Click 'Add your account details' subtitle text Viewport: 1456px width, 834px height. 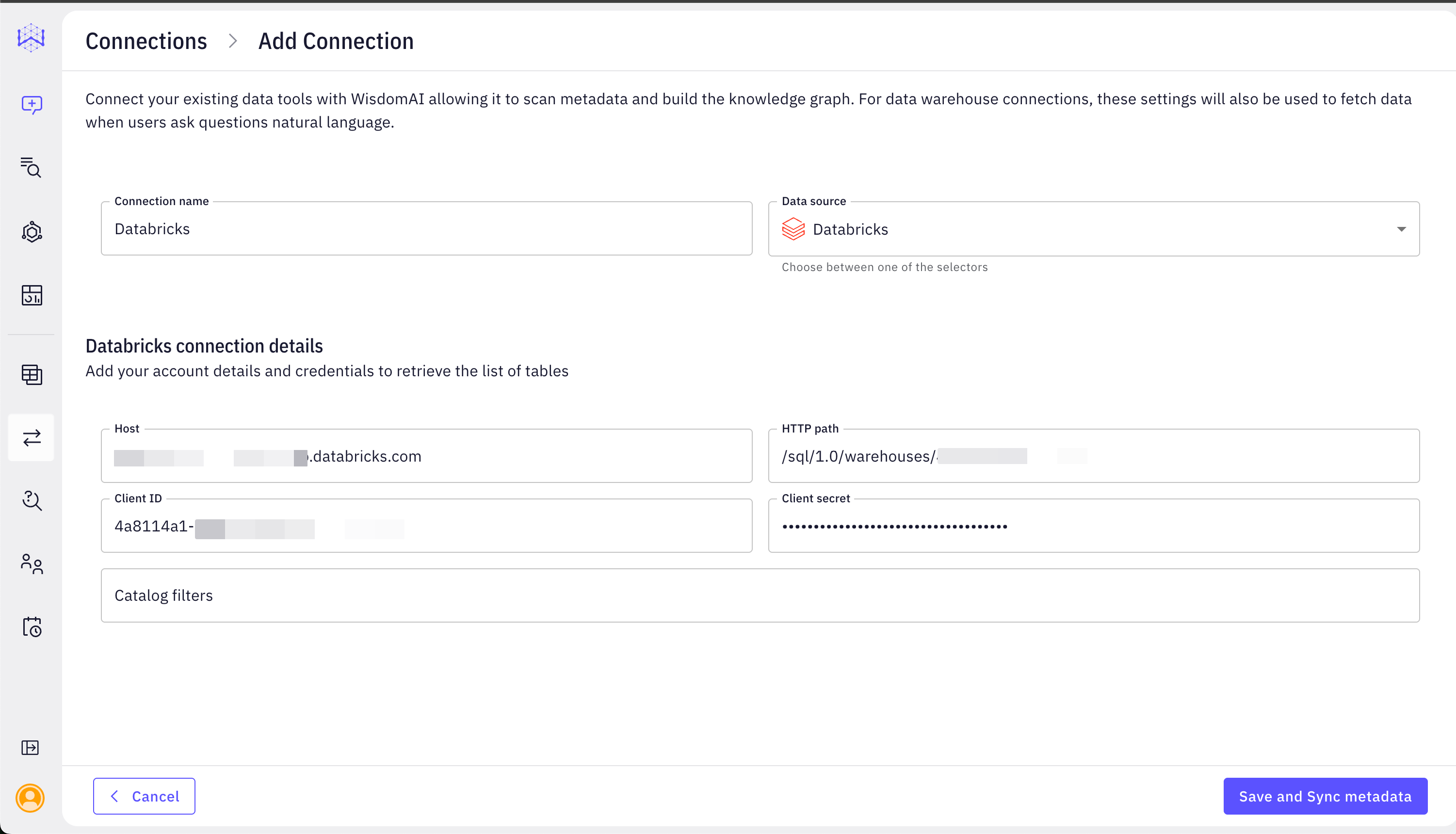(x=327, y=371)
